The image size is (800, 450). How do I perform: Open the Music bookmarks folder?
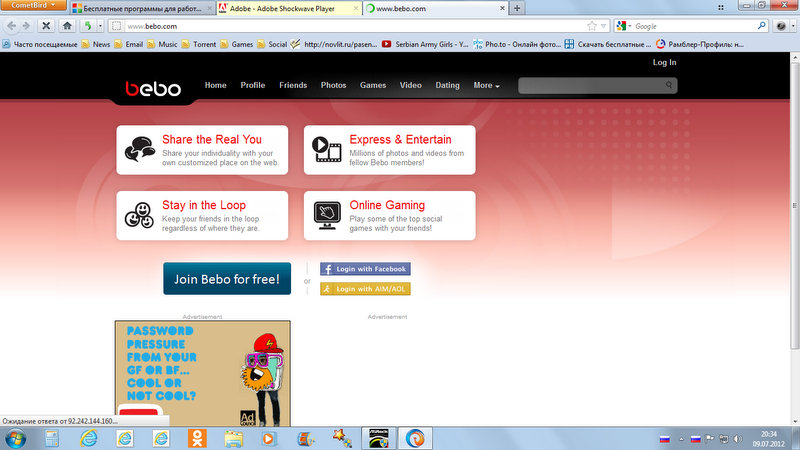[x=162, y=44]
